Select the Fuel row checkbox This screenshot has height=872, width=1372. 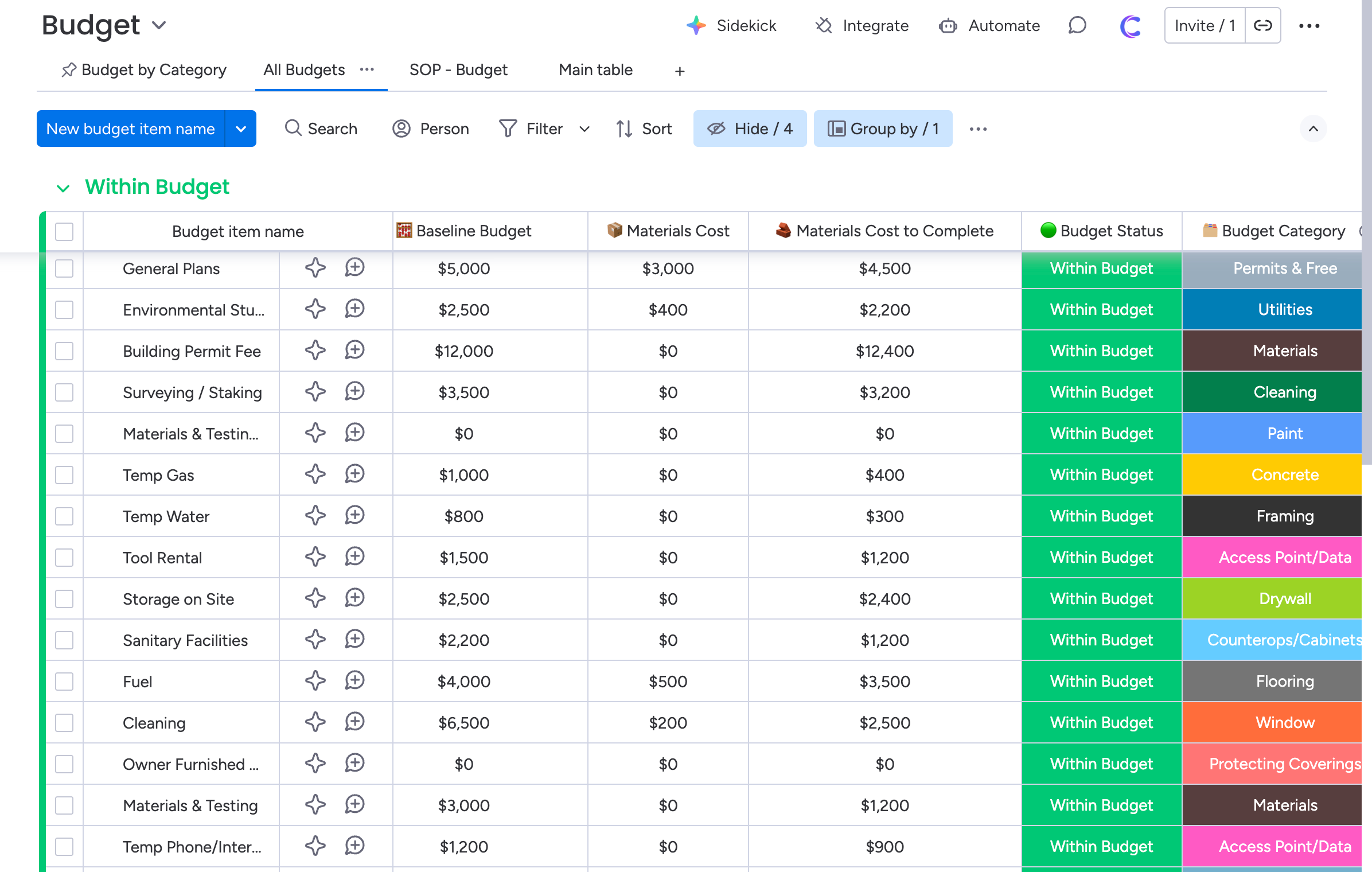(64, 682)
